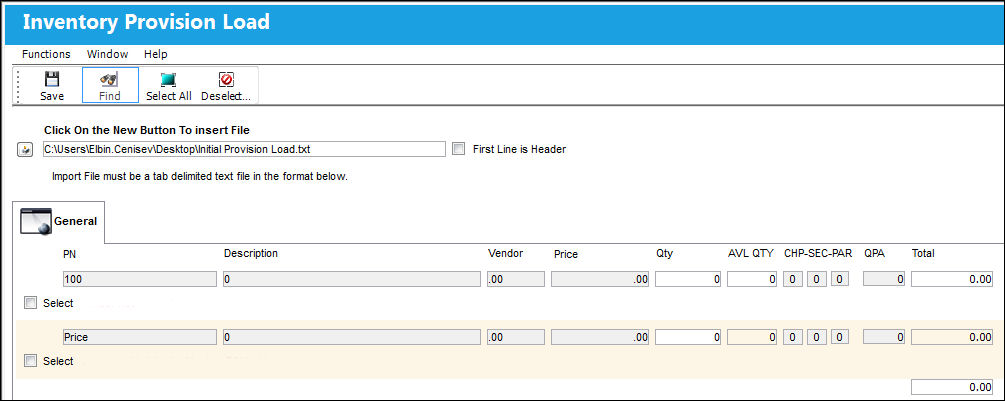
Task: Click the Qty column header
Action: point(665,254)
